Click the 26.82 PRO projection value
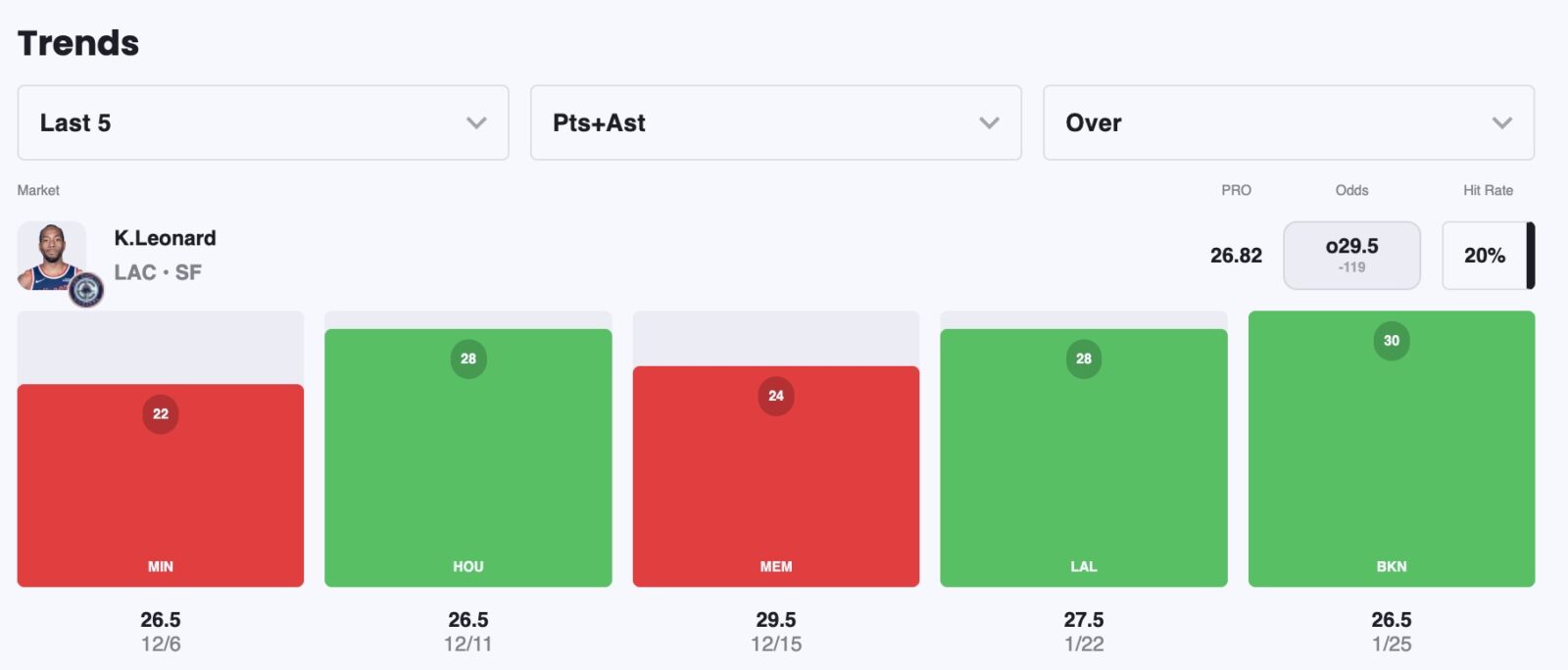This screenshot has height=670, width=1568. [x=1236, y=256]
